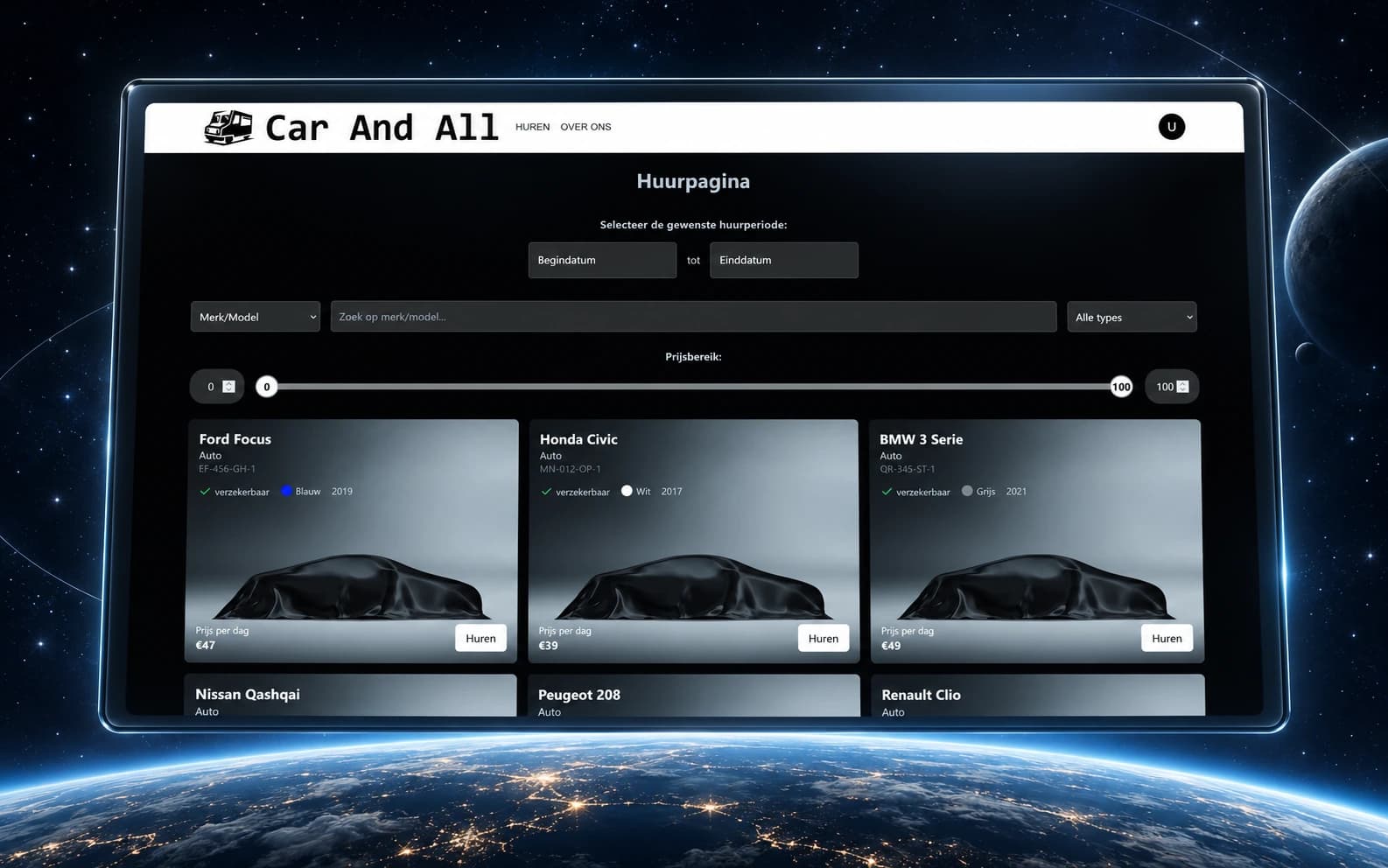Click the Nissan Qashqai card title
This screenshot has height=868, width=1388.
[248, 694]
